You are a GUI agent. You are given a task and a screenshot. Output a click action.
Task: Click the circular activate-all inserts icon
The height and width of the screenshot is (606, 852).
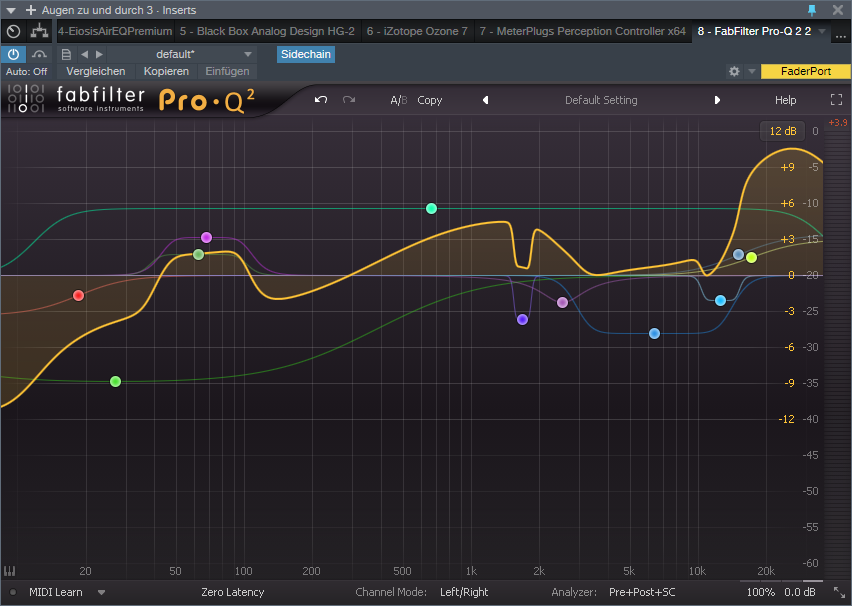click(x=14, y=32)
